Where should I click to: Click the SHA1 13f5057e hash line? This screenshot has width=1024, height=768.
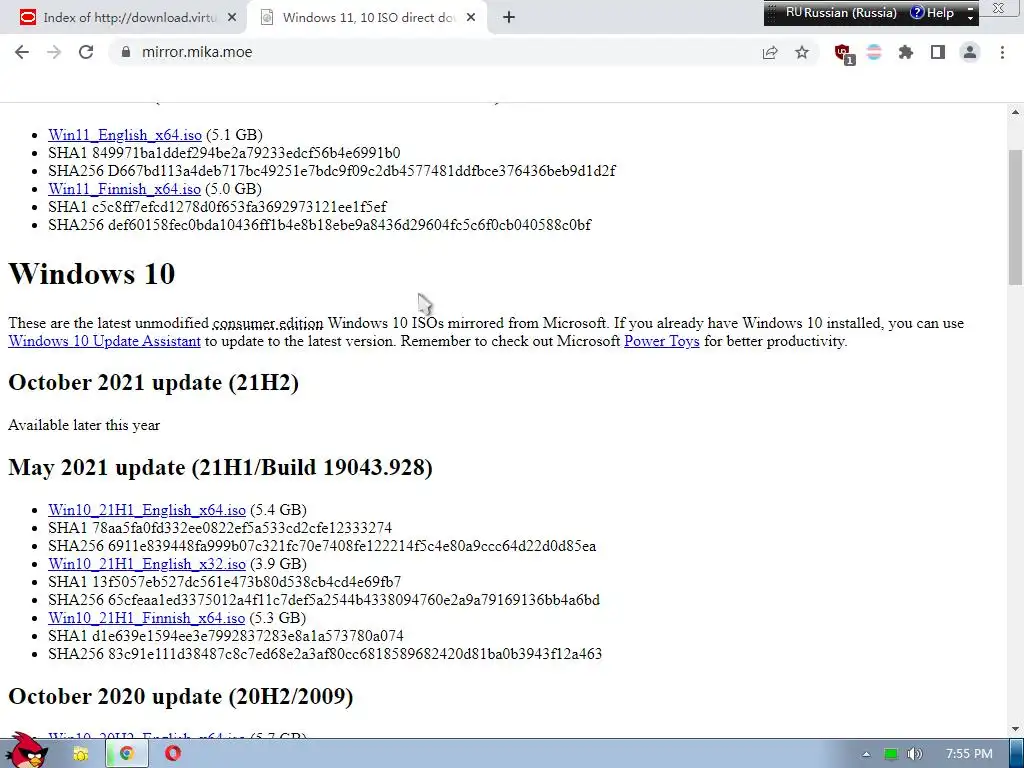(225, 582)
